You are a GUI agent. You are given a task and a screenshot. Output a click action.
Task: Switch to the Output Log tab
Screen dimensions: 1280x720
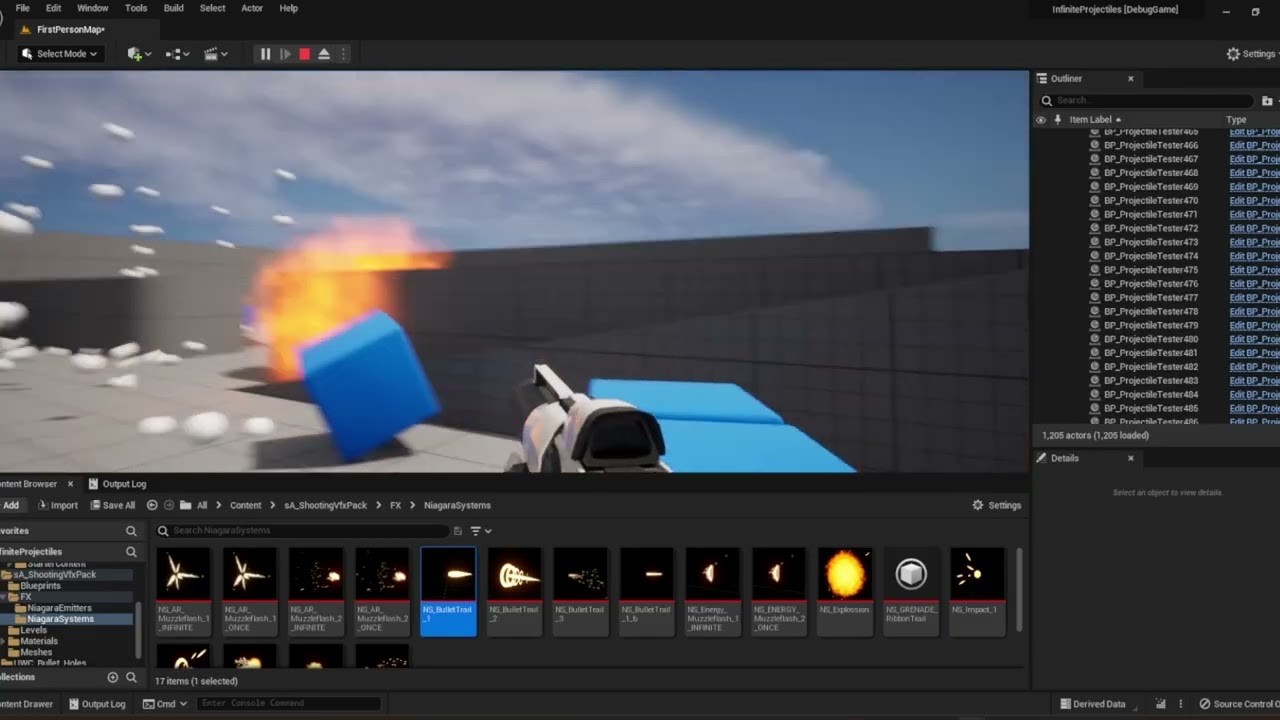(117, 484)
